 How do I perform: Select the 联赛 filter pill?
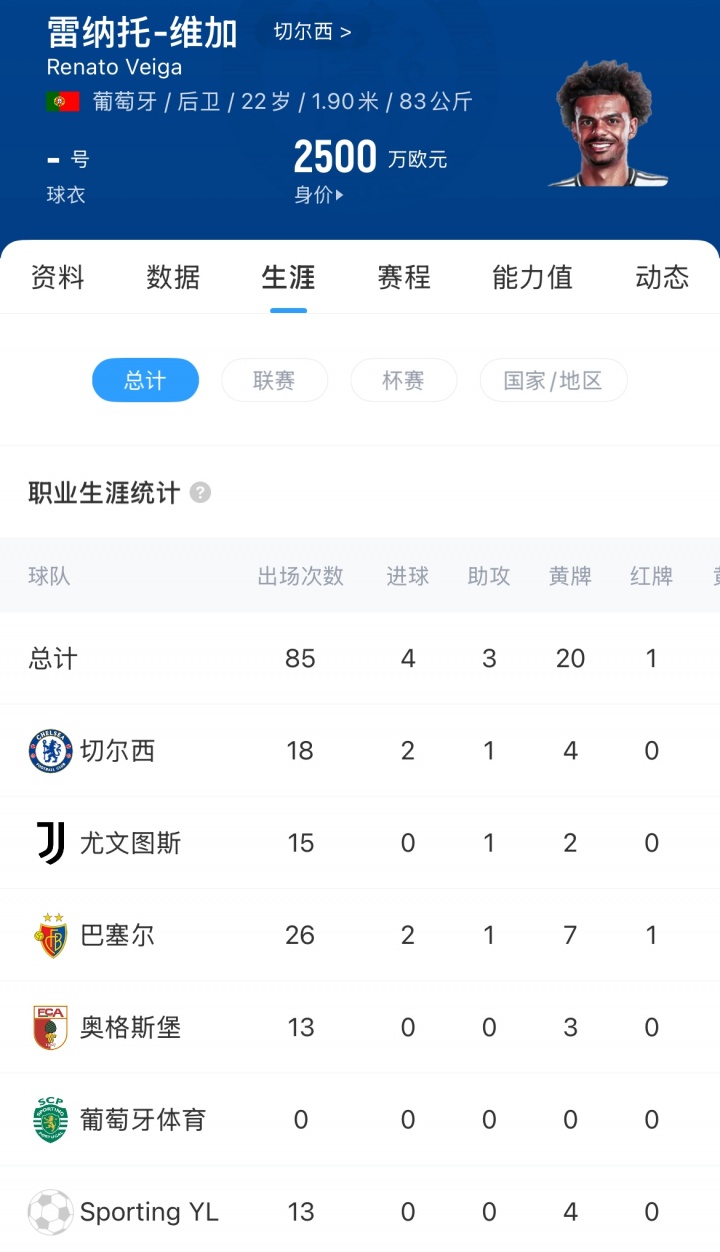click(274, 380)
